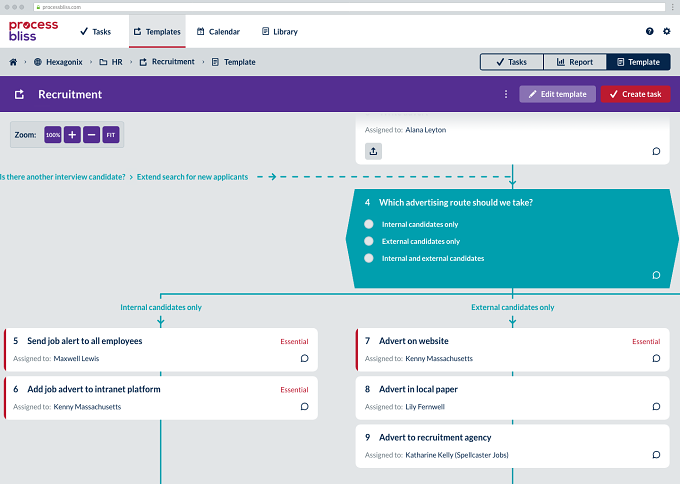Click the help question mark icon
680x484 pixels.
[x=649, y=31]
